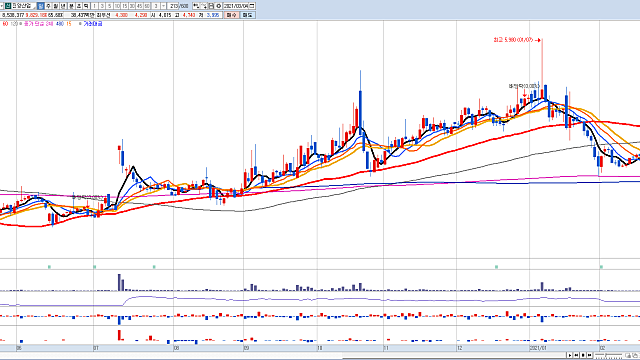Viewport: 640px width, 360px height.
Task: Choose the 1 interval button
Action: (x=95, y=6)
